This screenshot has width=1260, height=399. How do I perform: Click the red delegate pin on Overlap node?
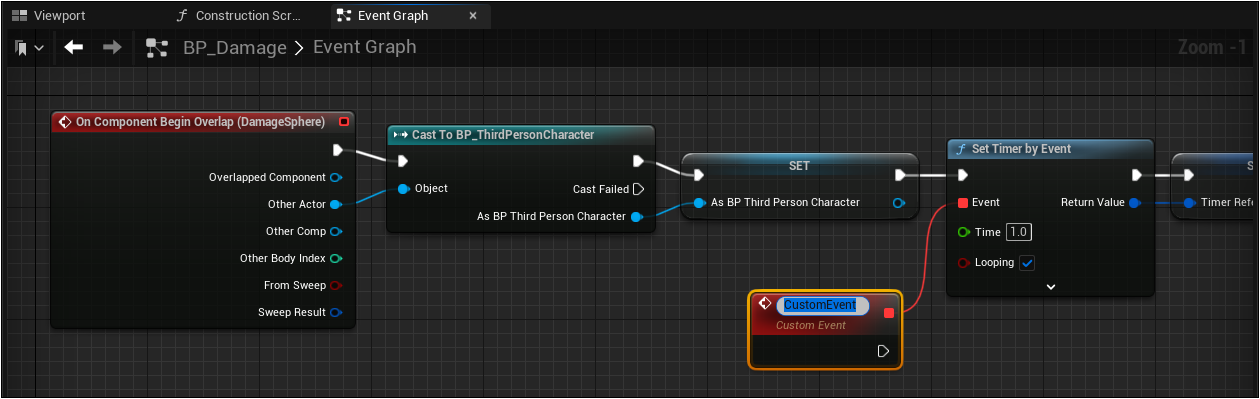[x=344, y=122]
